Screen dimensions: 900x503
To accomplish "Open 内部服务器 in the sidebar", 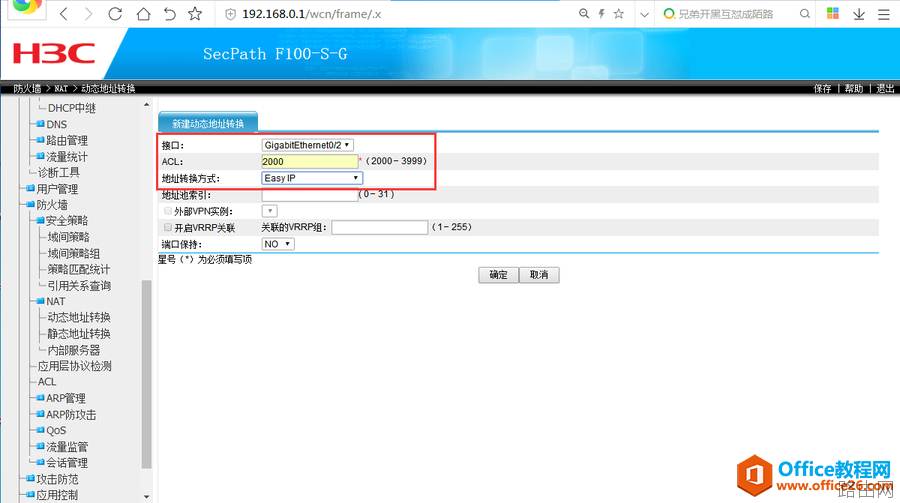I will click(x=73, y=350).
